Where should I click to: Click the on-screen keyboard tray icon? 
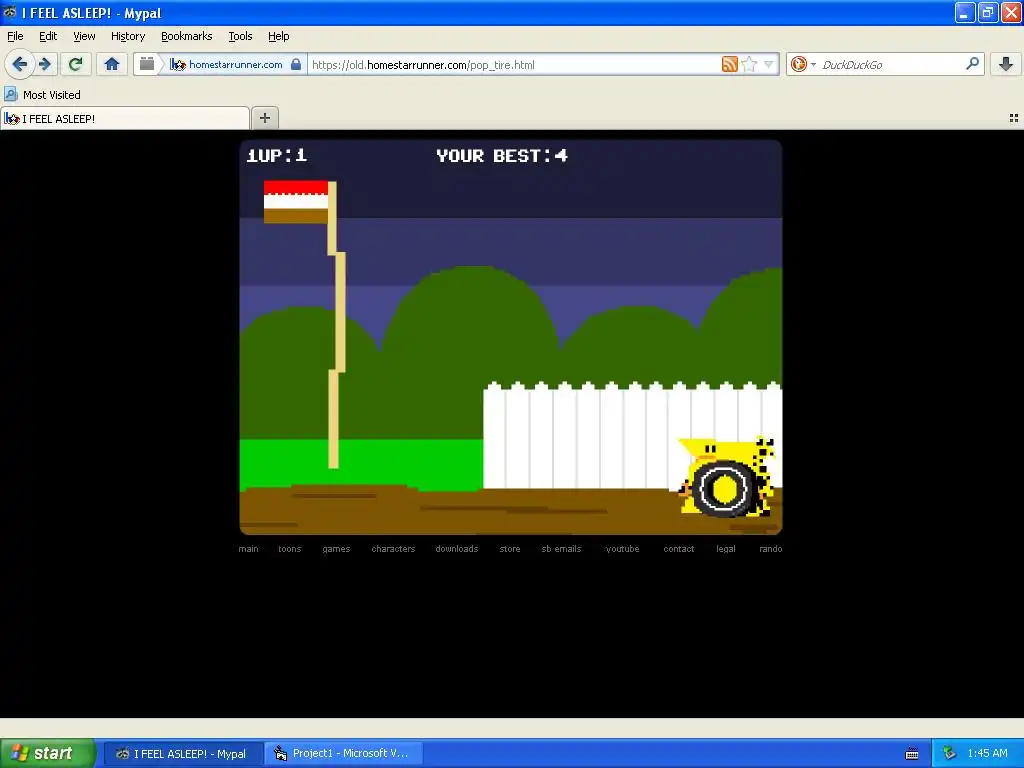click(912, 754)
